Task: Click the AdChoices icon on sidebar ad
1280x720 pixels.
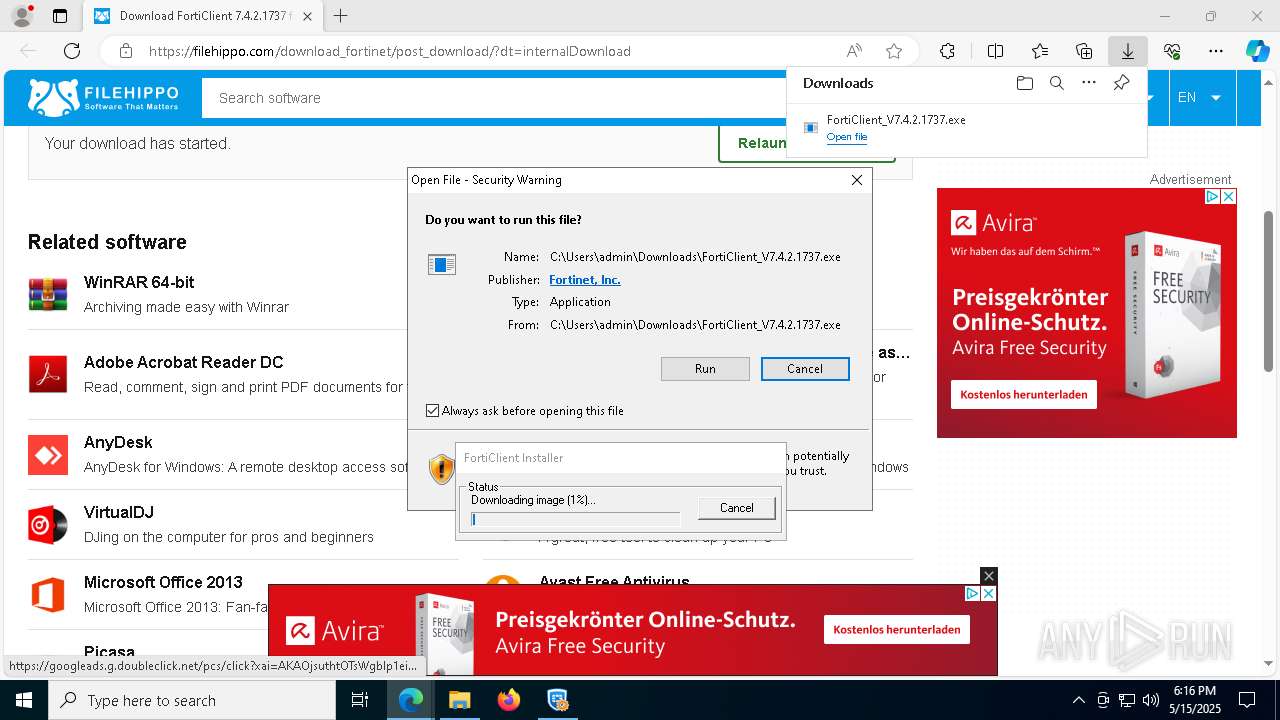Action: (x=1211, y=196)
